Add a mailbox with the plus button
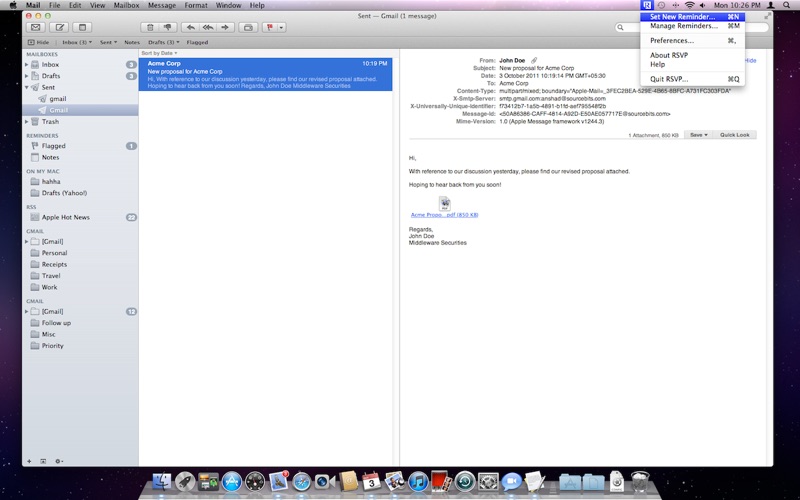Image resolution: width=800 pixels, height=500 pixels. 29,461
